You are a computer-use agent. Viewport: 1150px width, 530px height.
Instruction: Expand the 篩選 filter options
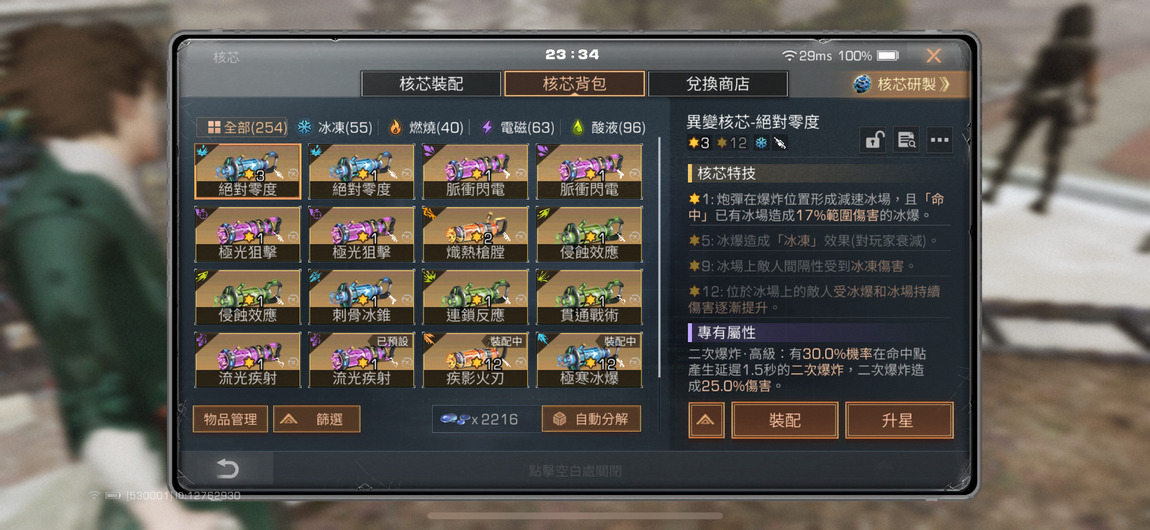tap(317, 419)
